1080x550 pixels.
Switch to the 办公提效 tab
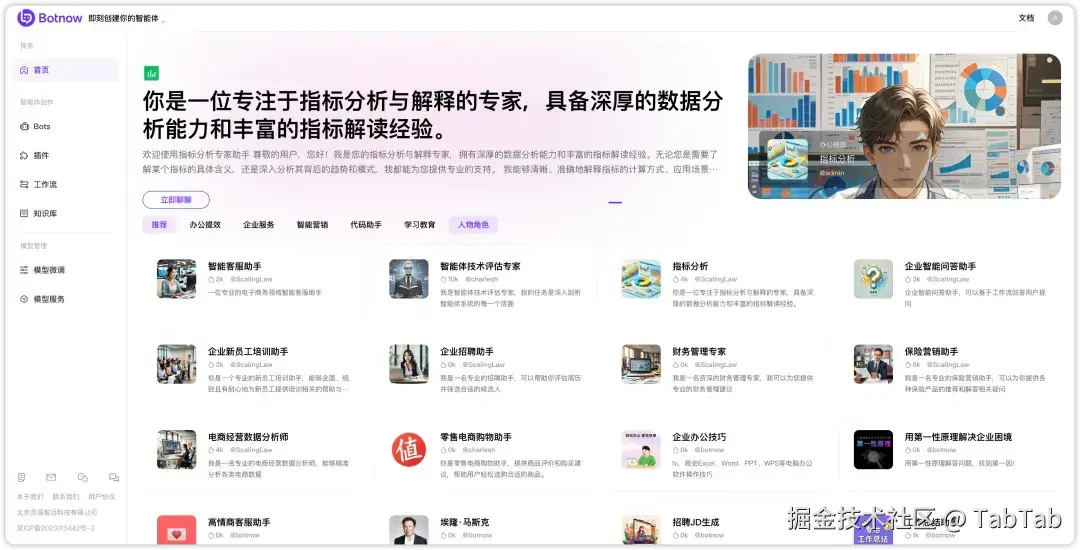click(205, 224)
